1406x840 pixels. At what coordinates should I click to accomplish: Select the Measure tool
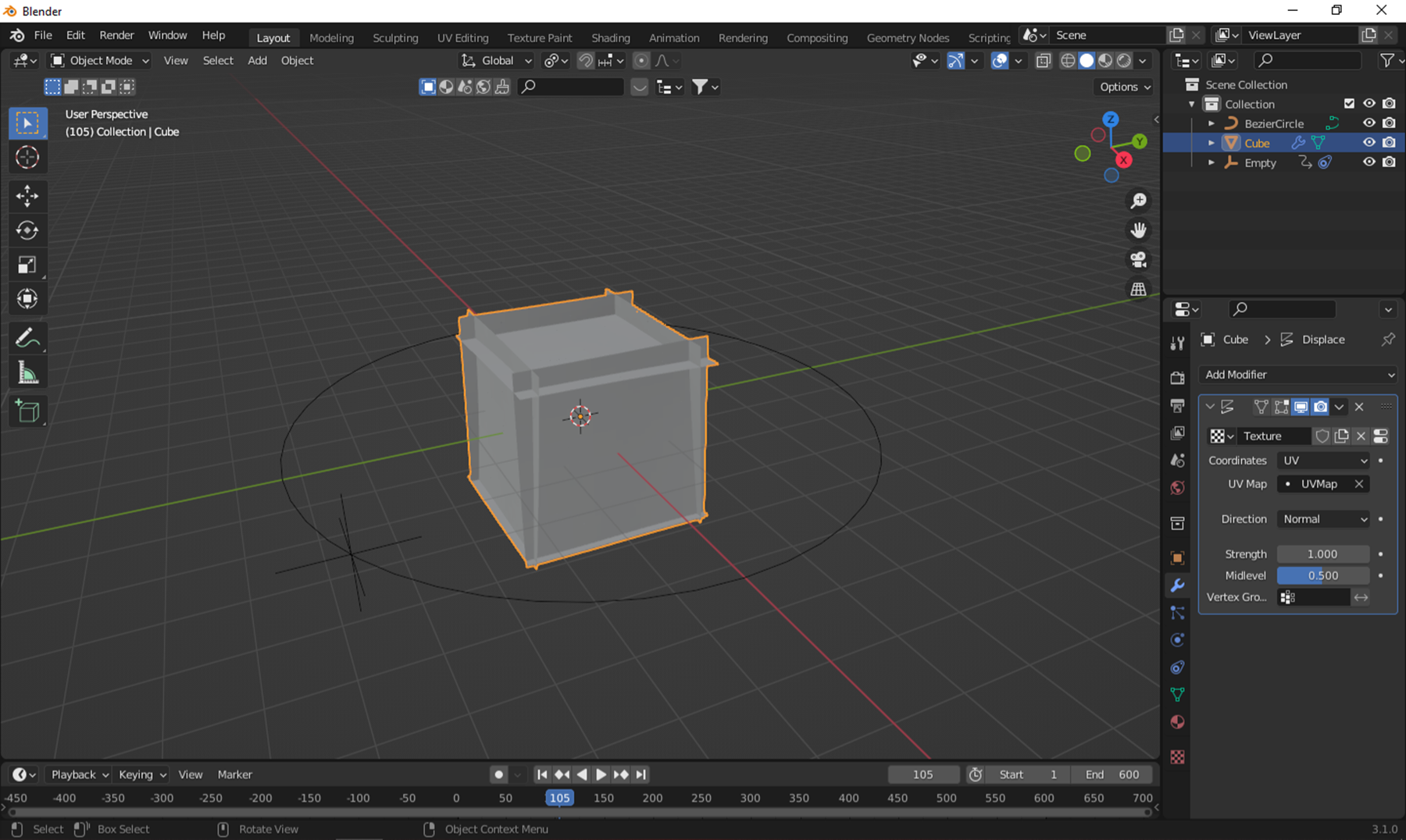coord(27,373)
